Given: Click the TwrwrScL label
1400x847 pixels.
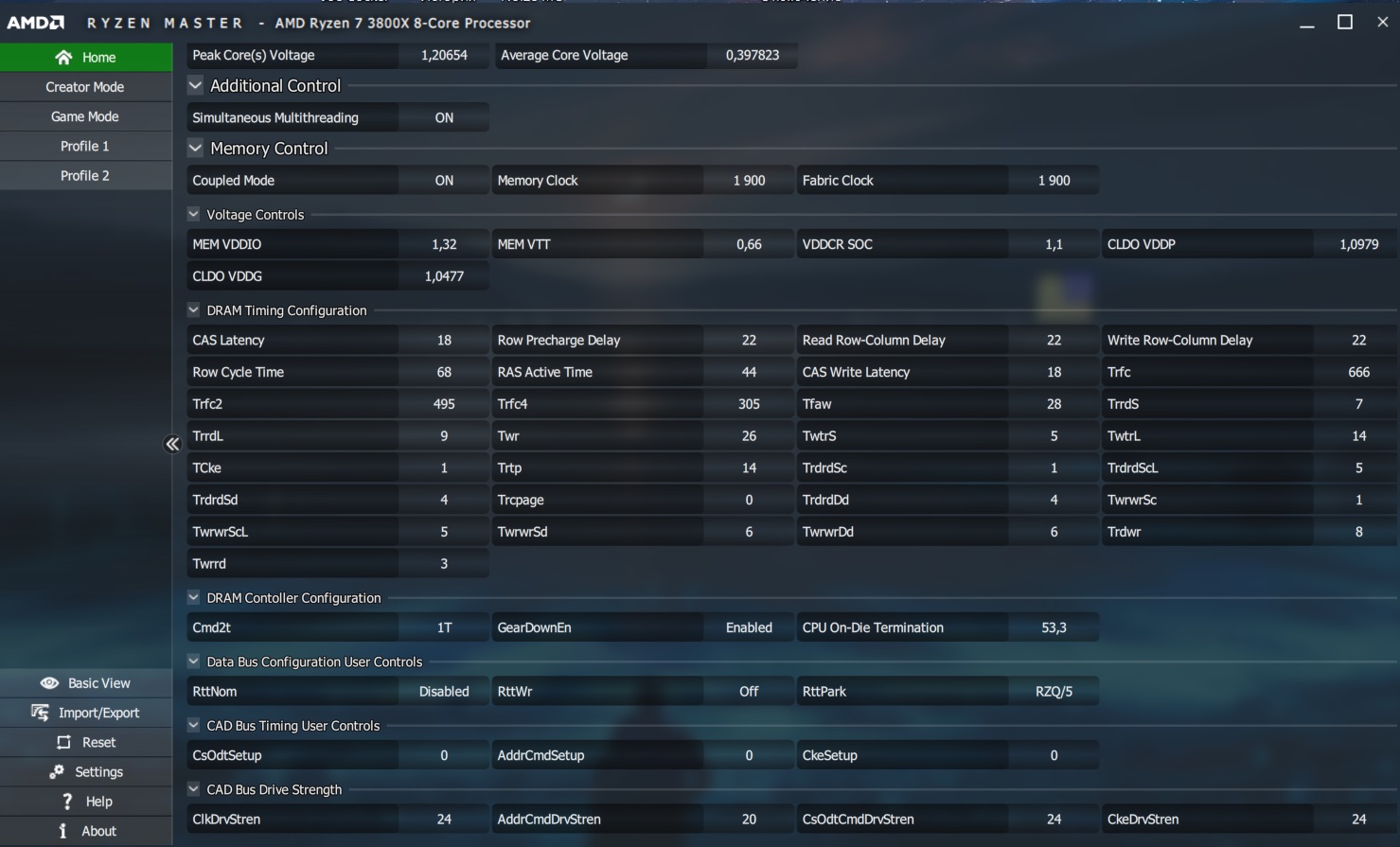Looking at the screenshot, I should 220,532.
